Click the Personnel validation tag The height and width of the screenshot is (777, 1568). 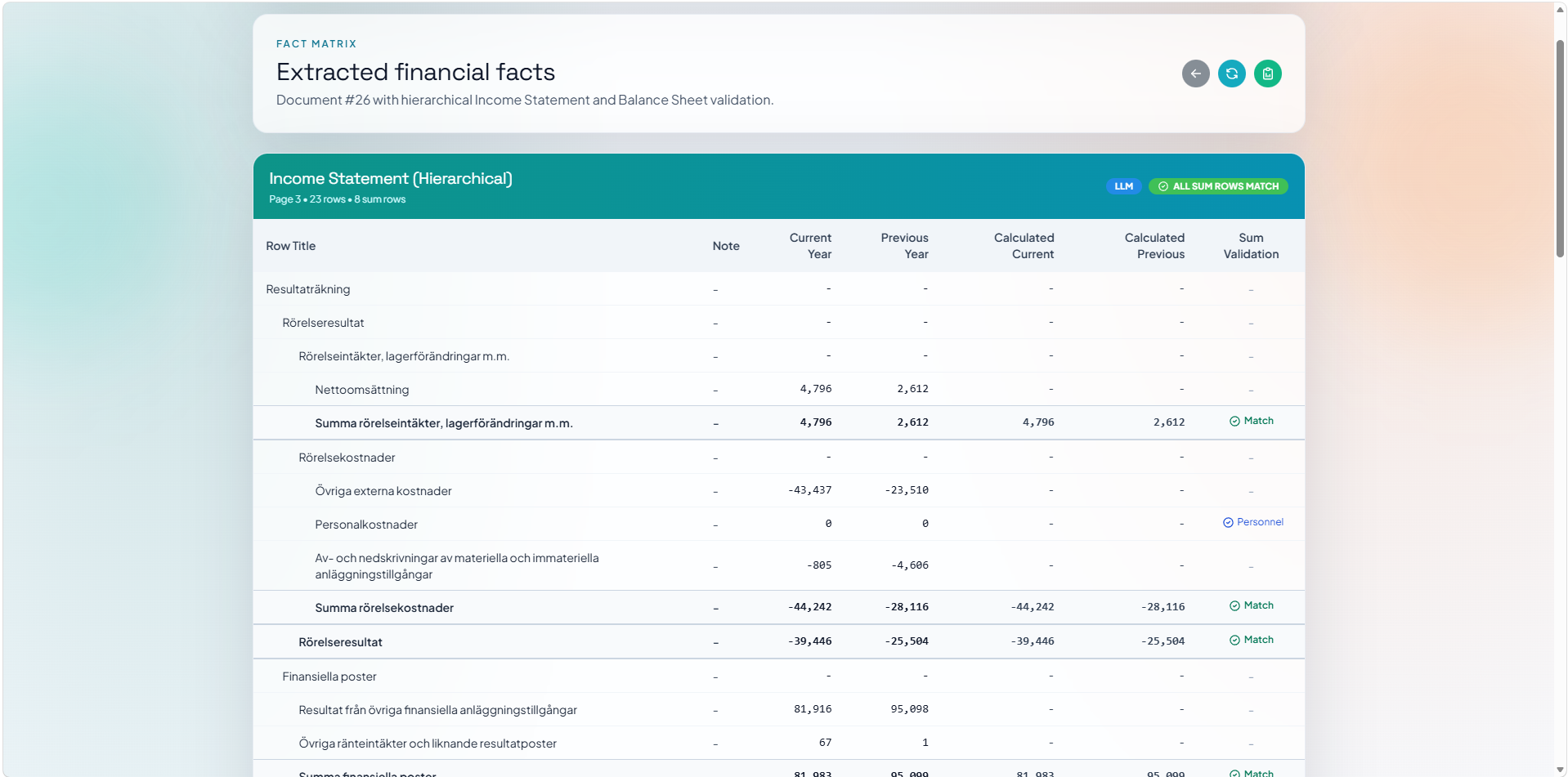1252,522
